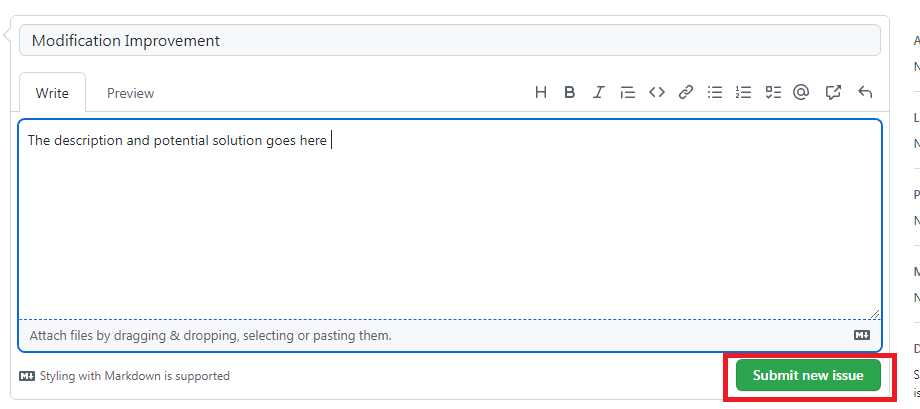Click the Markdown icon in the attach bar

pyautogui.click(x=861, y=336)
